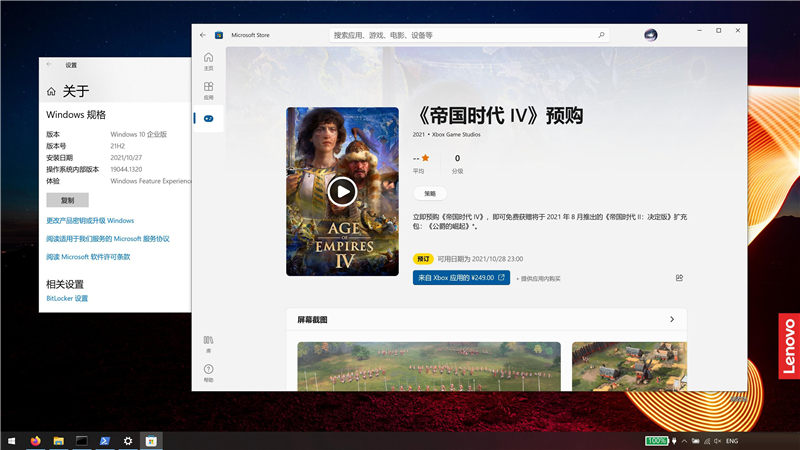Viewport: 800px width, 450px height.
Task: Select the Gaming controller icon in Store sidebar
Action: pos(208,118)
